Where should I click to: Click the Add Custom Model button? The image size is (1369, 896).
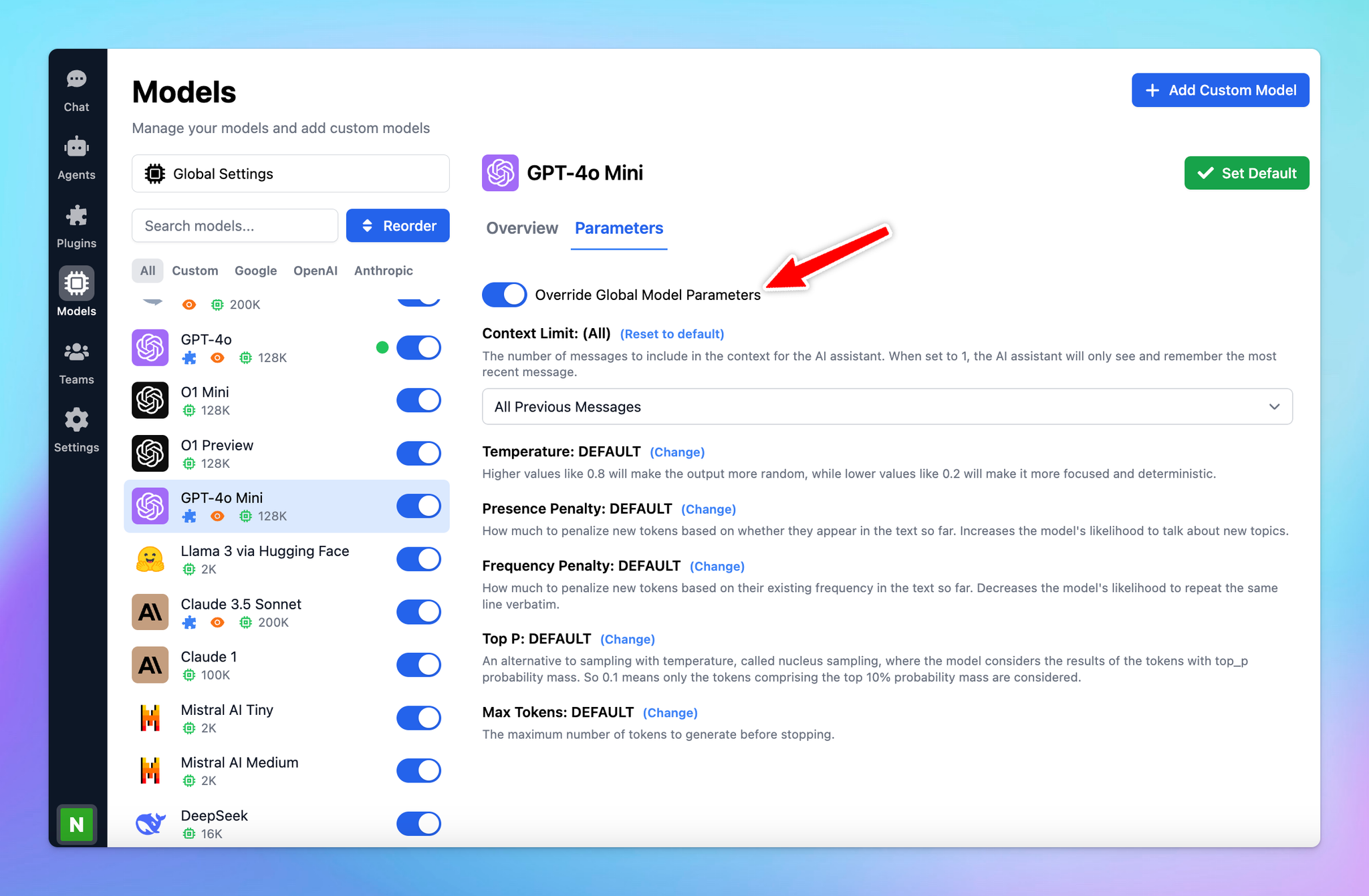1220,90
